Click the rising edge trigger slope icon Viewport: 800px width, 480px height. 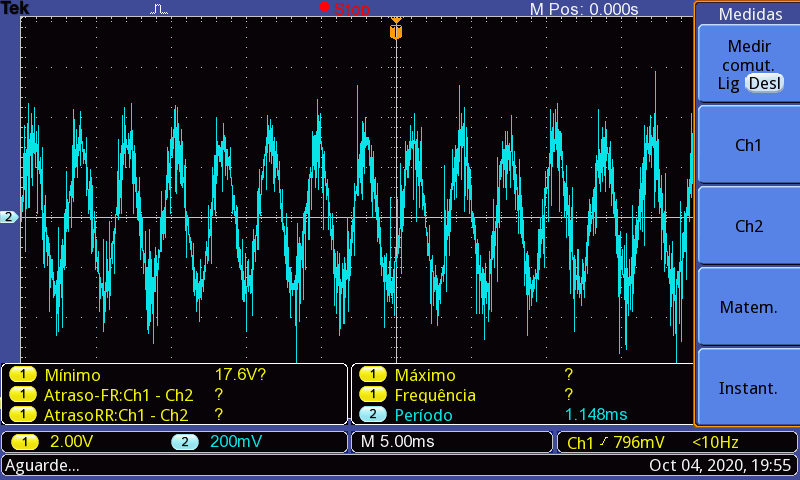(x=604, y=442)
